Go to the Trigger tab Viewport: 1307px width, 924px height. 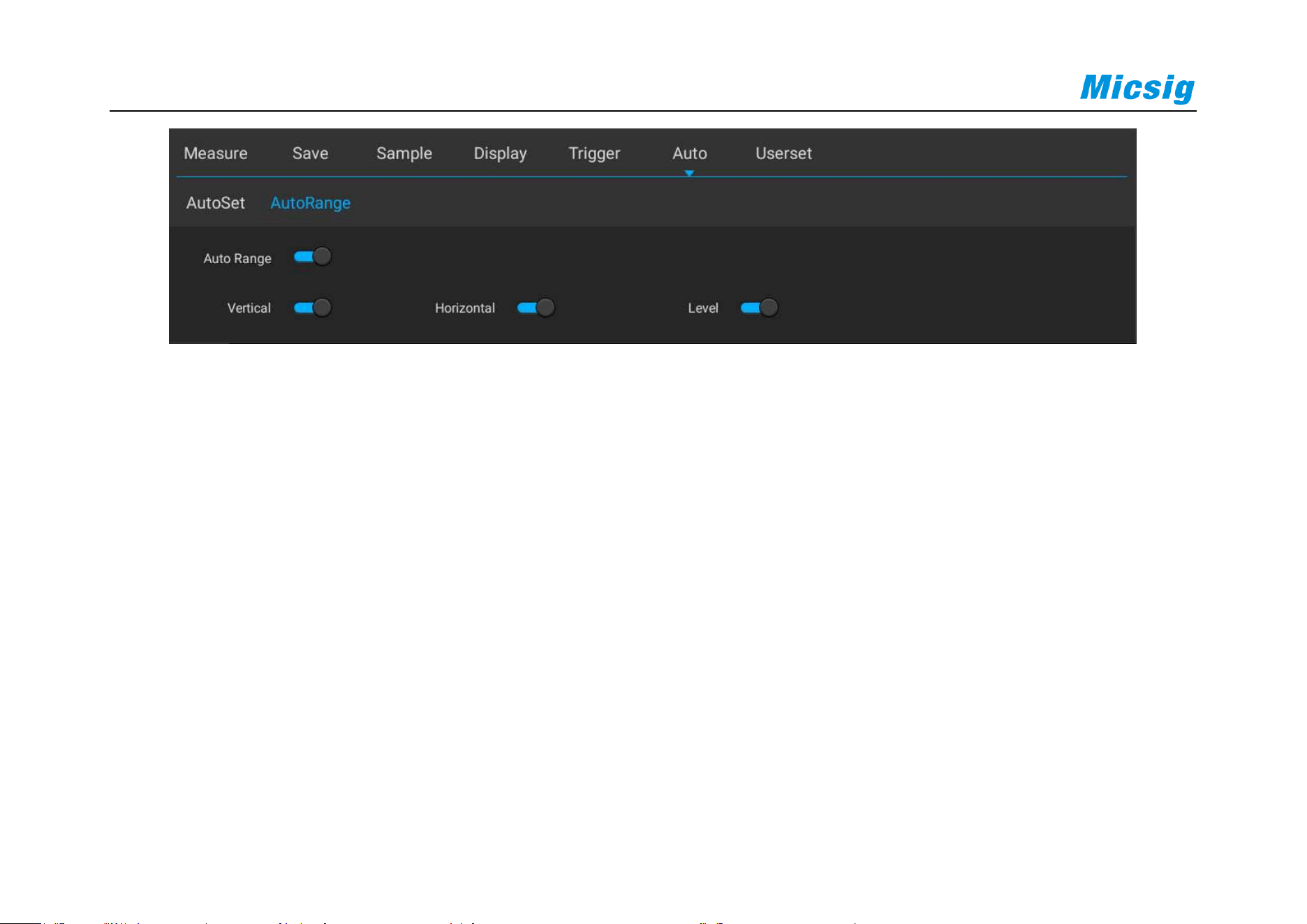tap(594, 154)
